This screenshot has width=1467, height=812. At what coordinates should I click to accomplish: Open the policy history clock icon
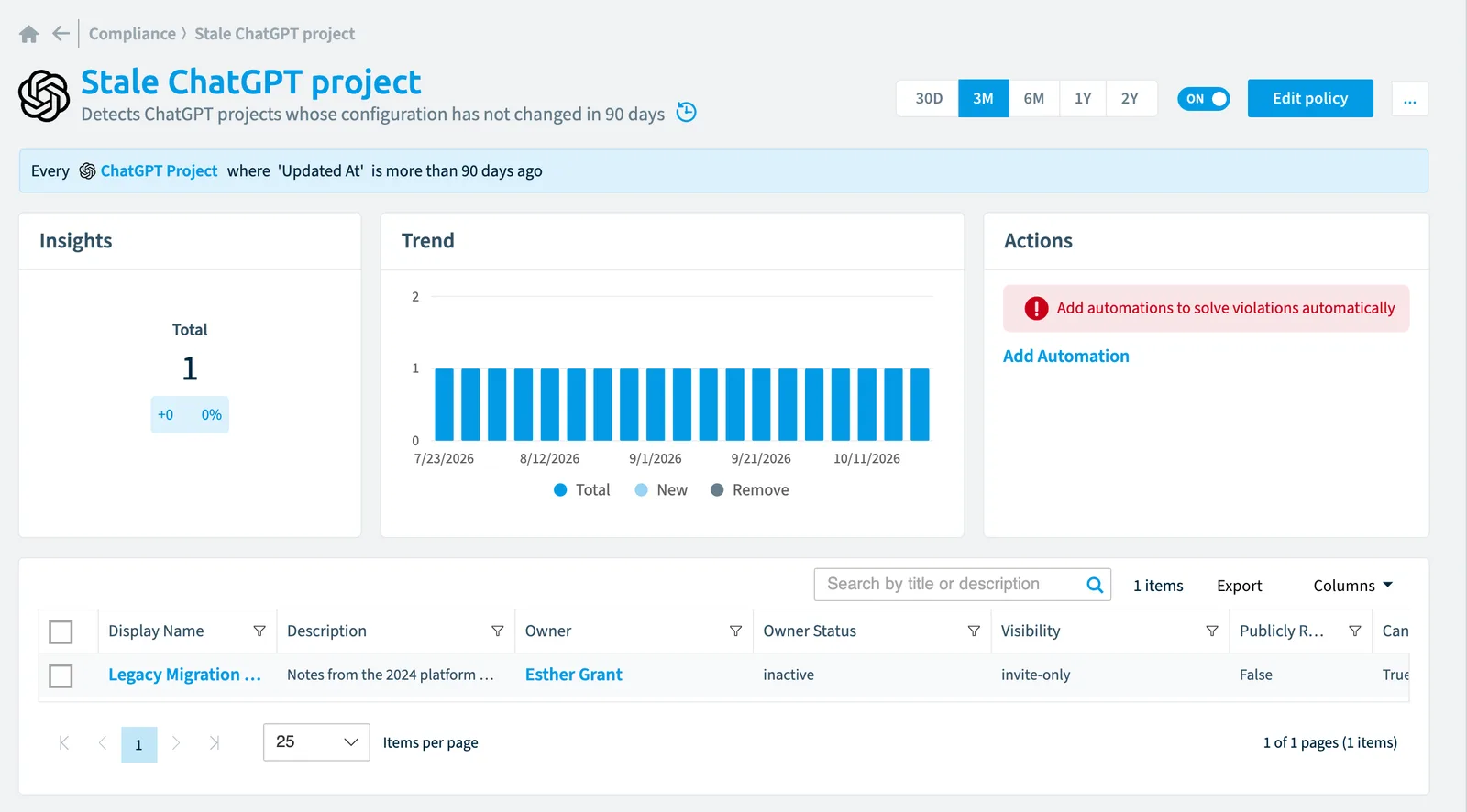coord(687,113)
